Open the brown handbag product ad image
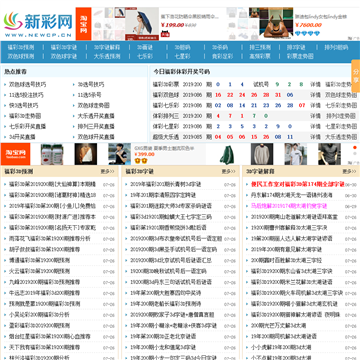Viewport: 360px width, 360px height. [276, 23]
